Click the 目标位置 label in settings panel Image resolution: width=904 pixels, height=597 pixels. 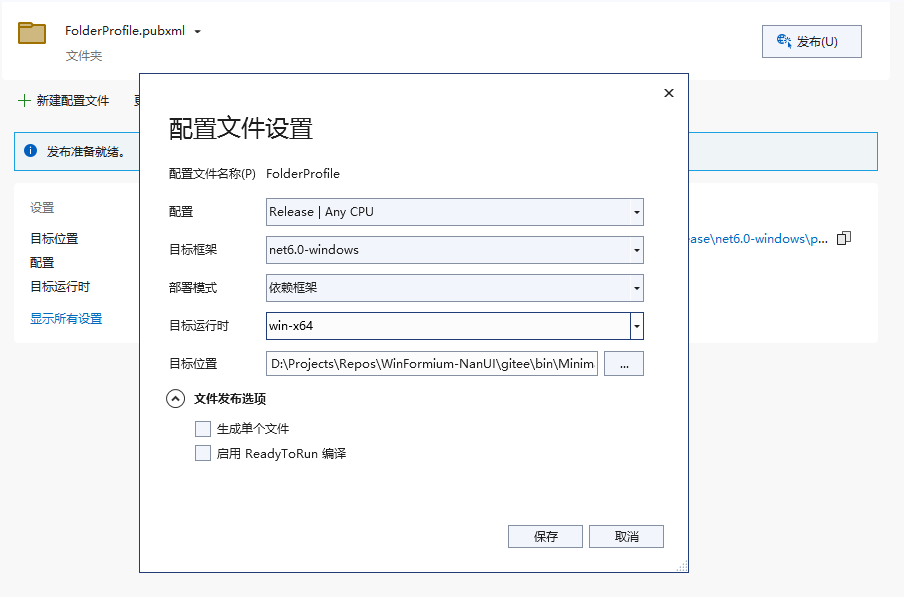click(x=54, y=239)
